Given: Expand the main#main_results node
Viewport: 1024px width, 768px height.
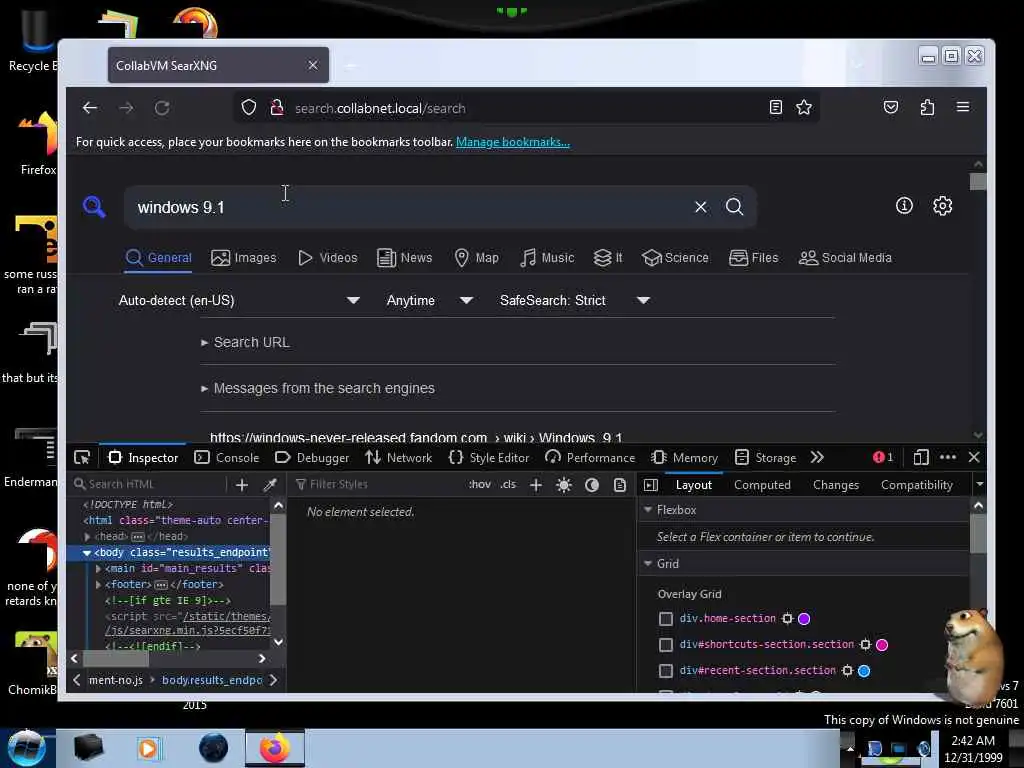Looking at the screenshot, I should (98, 568).
